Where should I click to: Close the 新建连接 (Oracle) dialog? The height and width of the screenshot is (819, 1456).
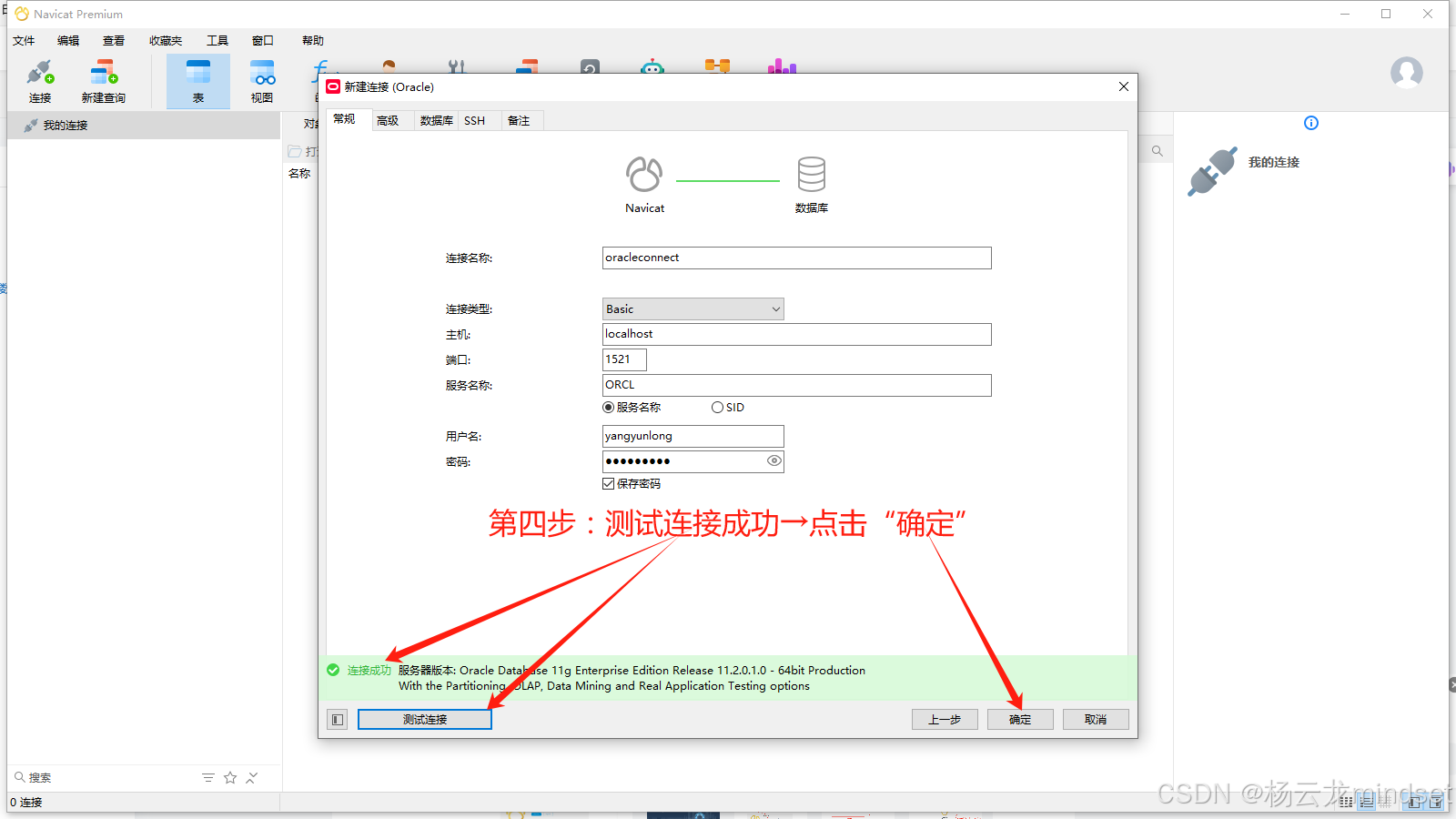[x=1124, y=86]
